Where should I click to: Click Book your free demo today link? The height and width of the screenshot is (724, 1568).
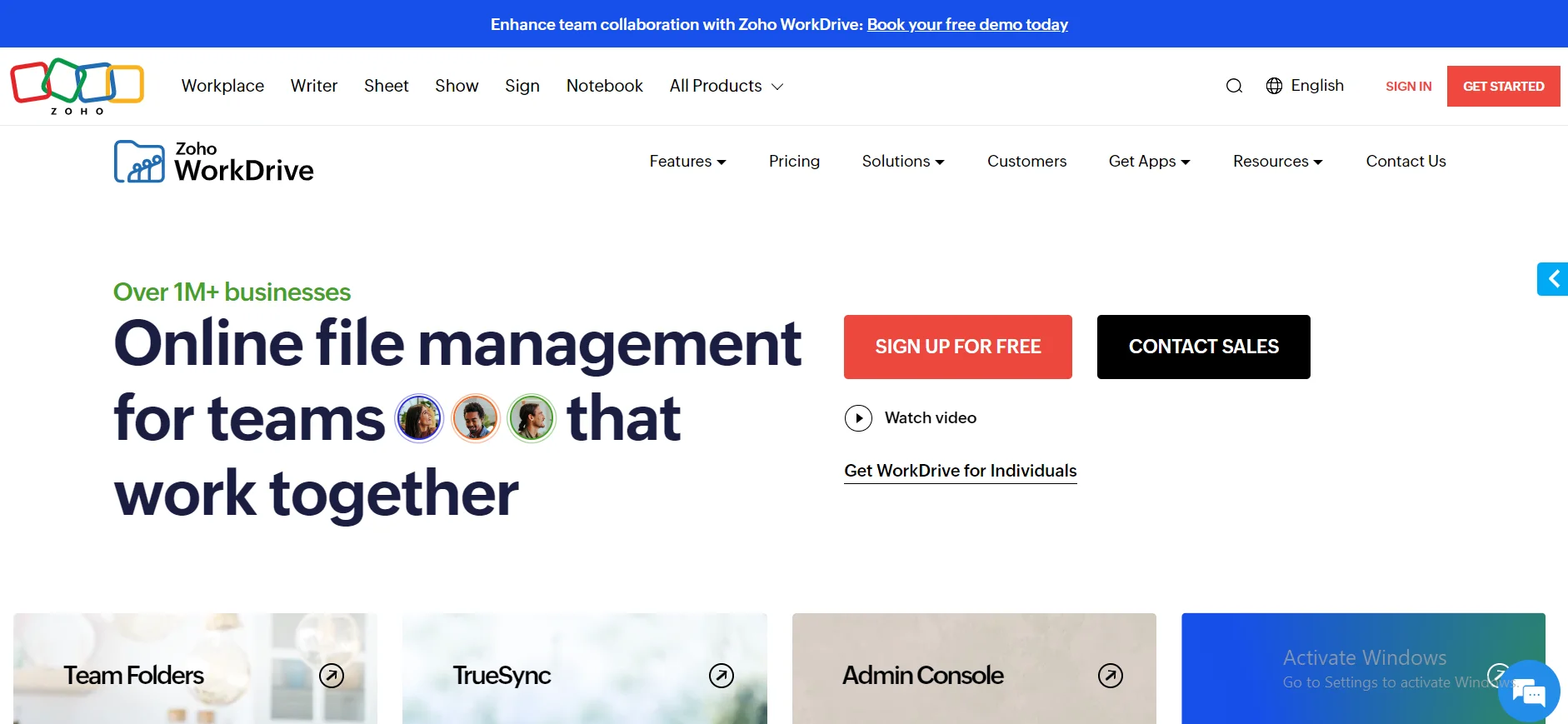pos(967,24)
